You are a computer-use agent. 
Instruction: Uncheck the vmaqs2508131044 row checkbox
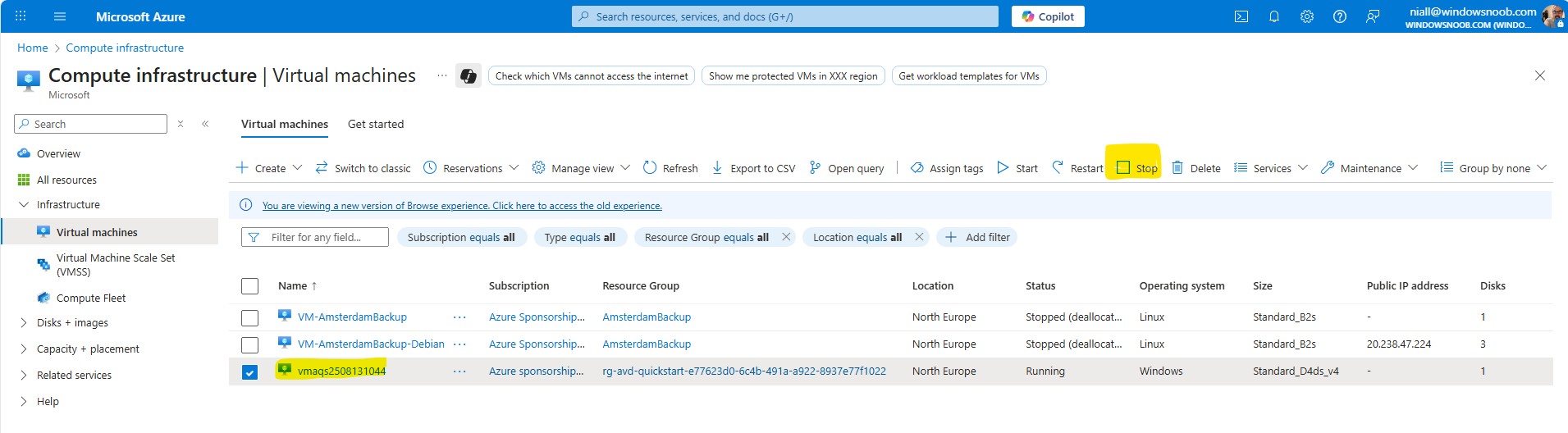(x=250, y=371)
